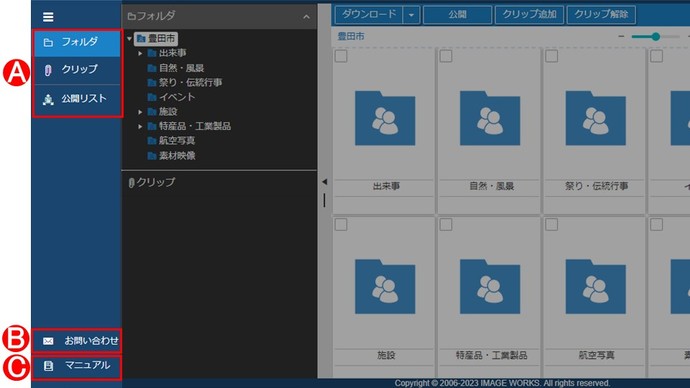Open the 自然・風景 folder thumbnail
Image resolution: width=690 pixels, height=388 pixels.
pos(490,118)
